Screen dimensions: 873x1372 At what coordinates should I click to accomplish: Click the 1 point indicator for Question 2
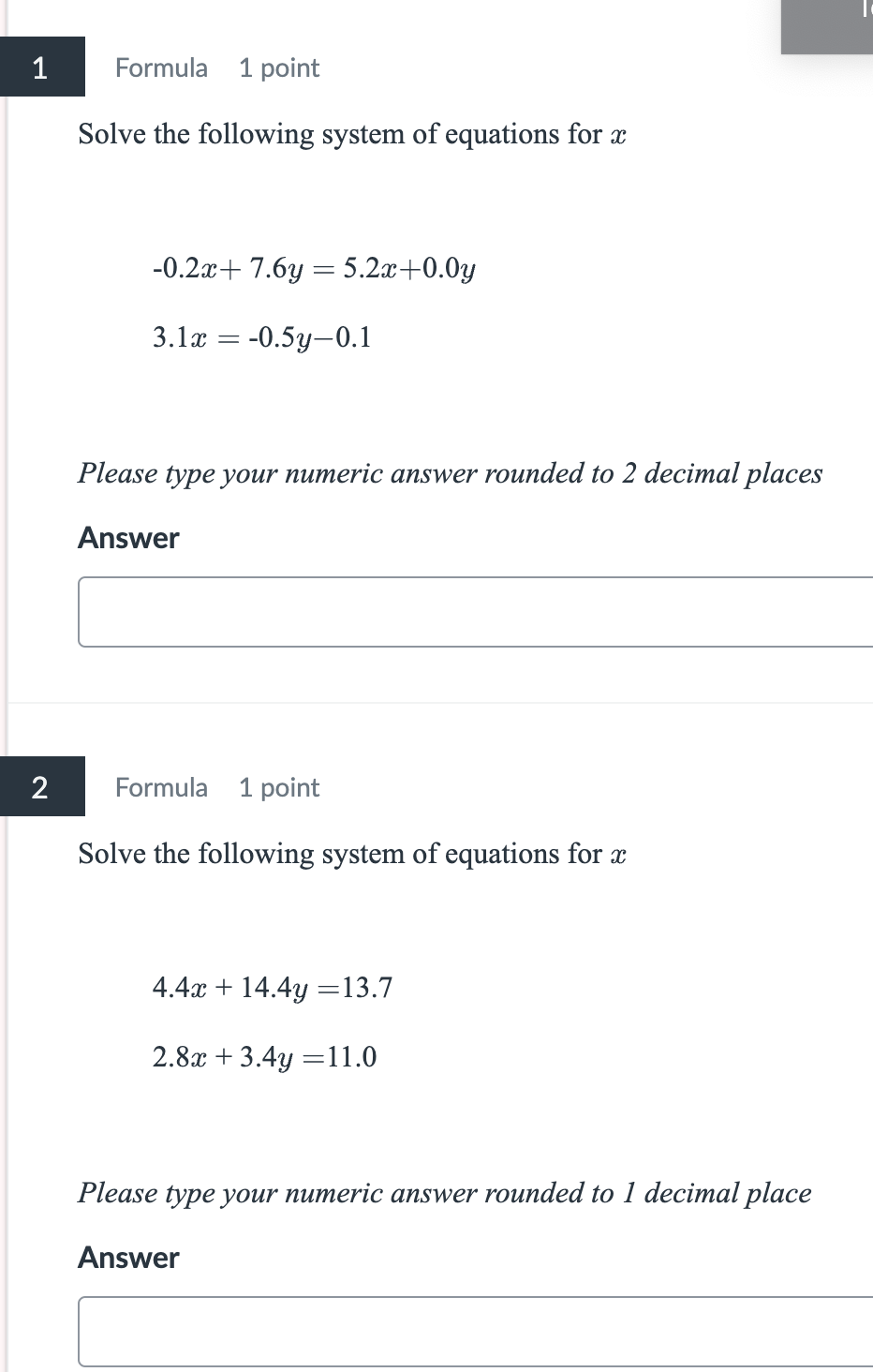(x=278, y=787)
